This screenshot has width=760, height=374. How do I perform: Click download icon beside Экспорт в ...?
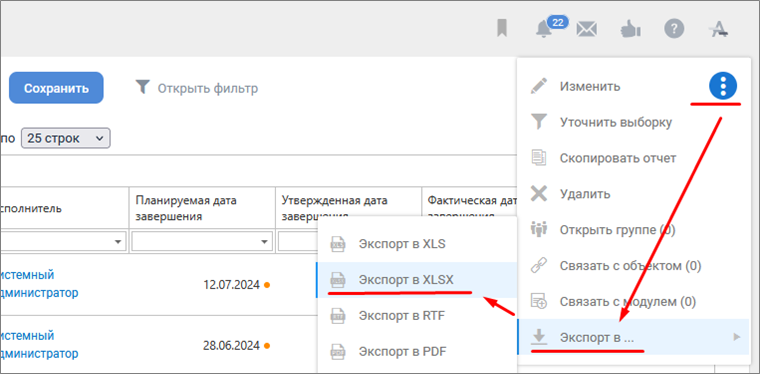tap(539, 337)
